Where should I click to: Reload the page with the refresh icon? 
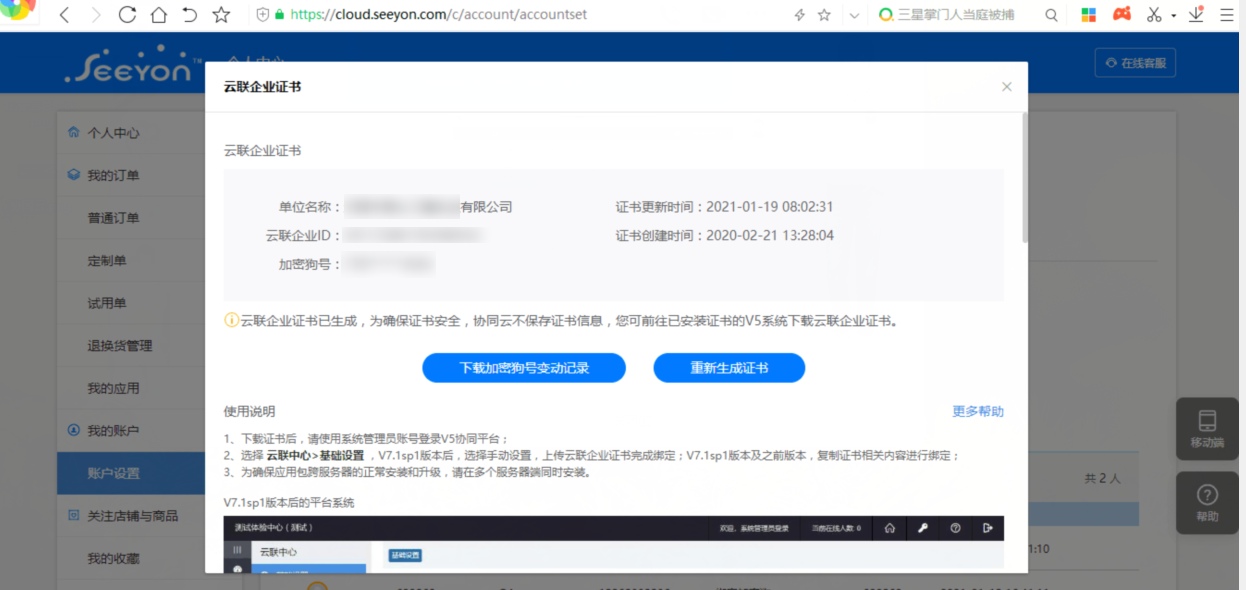tap(127, 15)
